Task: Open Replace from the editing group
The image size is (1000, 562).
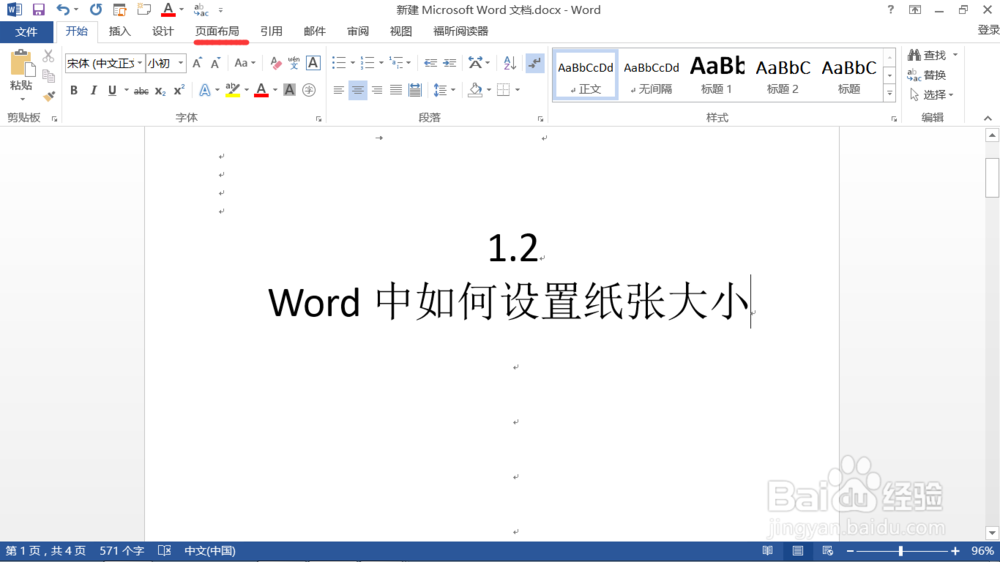Action: (927, 75)
